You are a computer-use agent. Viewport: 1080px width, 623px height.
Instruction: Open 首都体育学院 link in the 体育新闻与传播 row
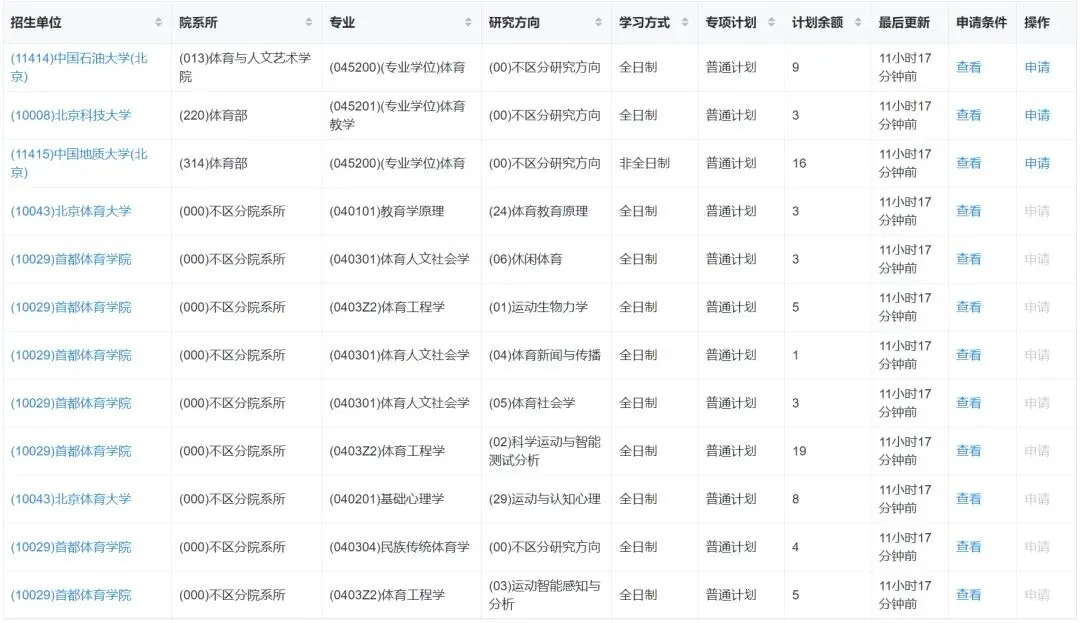(x=71, y=355)
